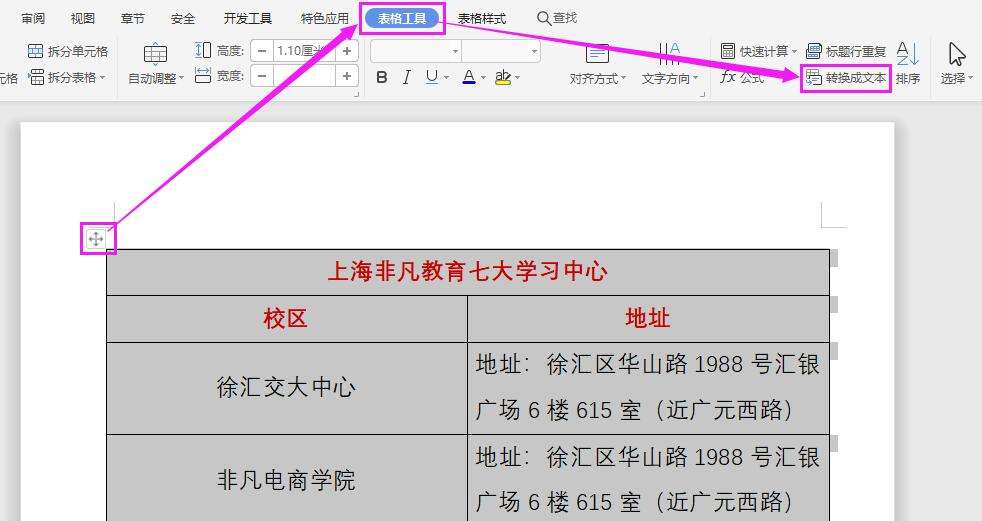This screenshot has height=521, width=982.
Task: Increase row height with plus button
Action: pos(347,51)
